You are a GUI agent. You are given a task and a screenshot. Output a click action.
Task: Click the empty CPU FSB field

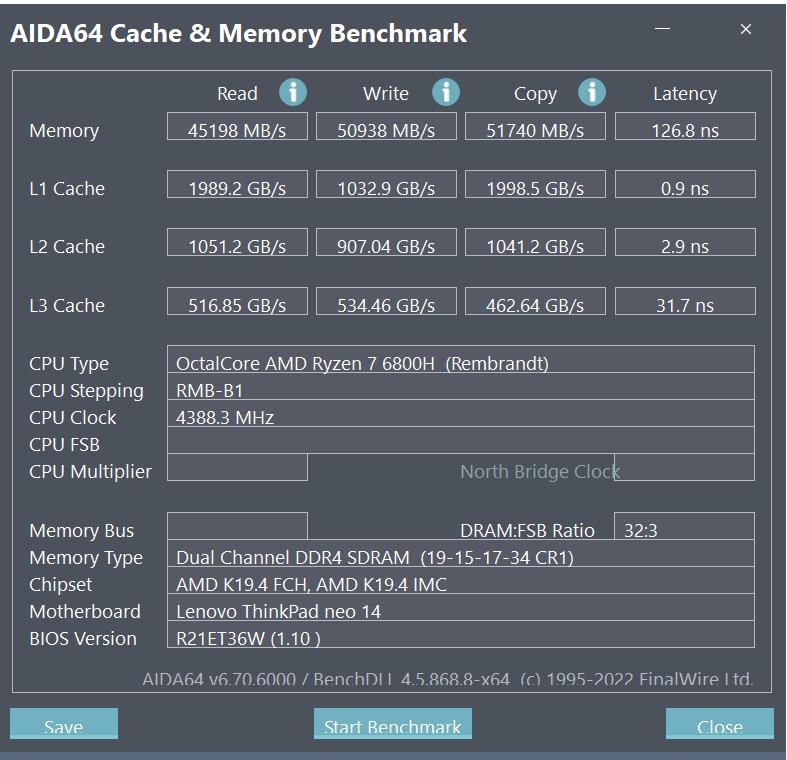coord(461,441)
